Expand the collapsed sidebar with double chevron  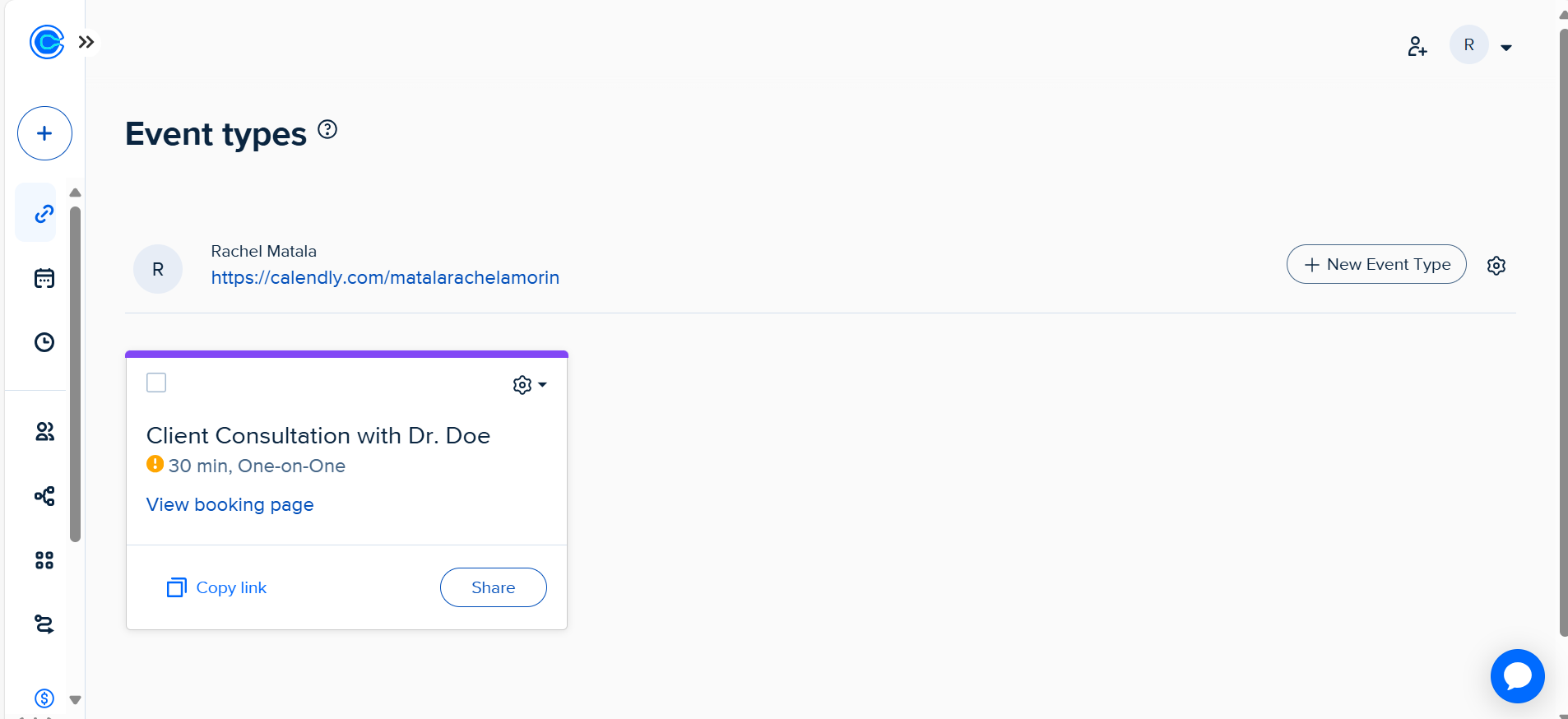(86, 42)
